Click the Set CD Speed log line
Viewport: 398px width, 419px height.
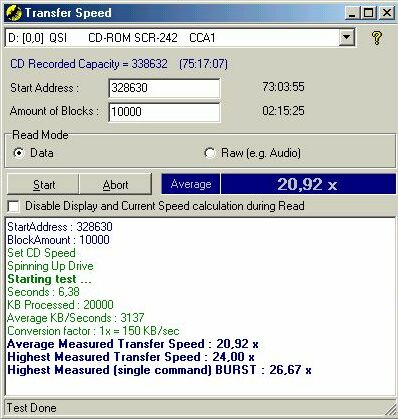point(41,253)
